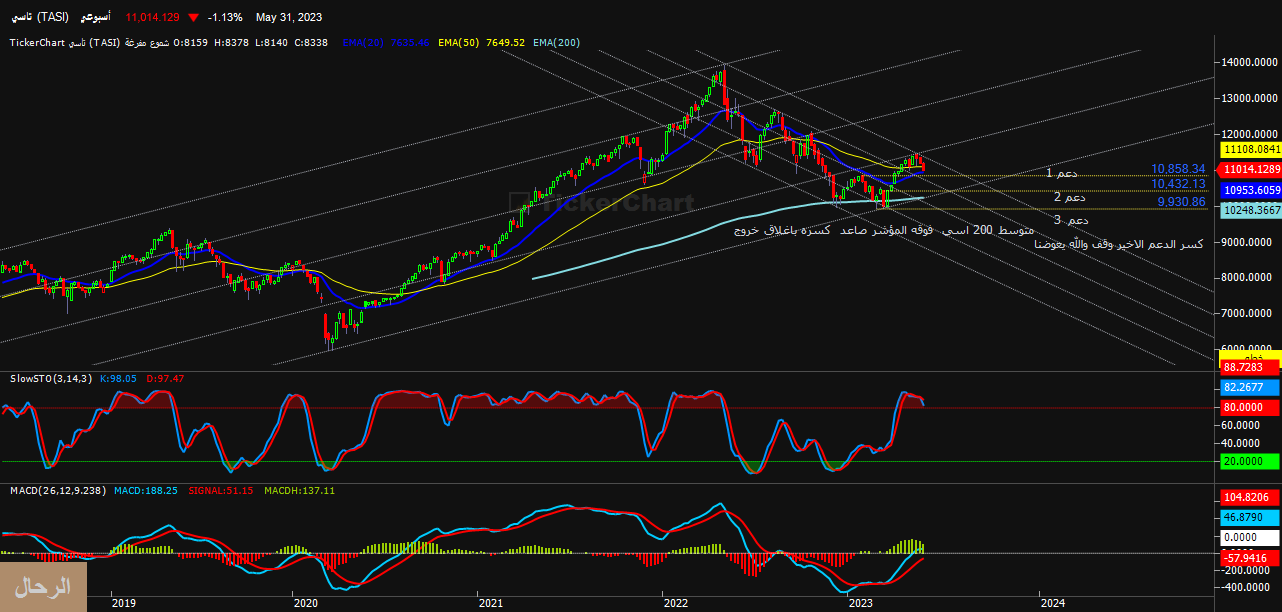Viewport: 1282px width, 612px height.
Task: Click the دعم 1 support label
Action: 1062,173
